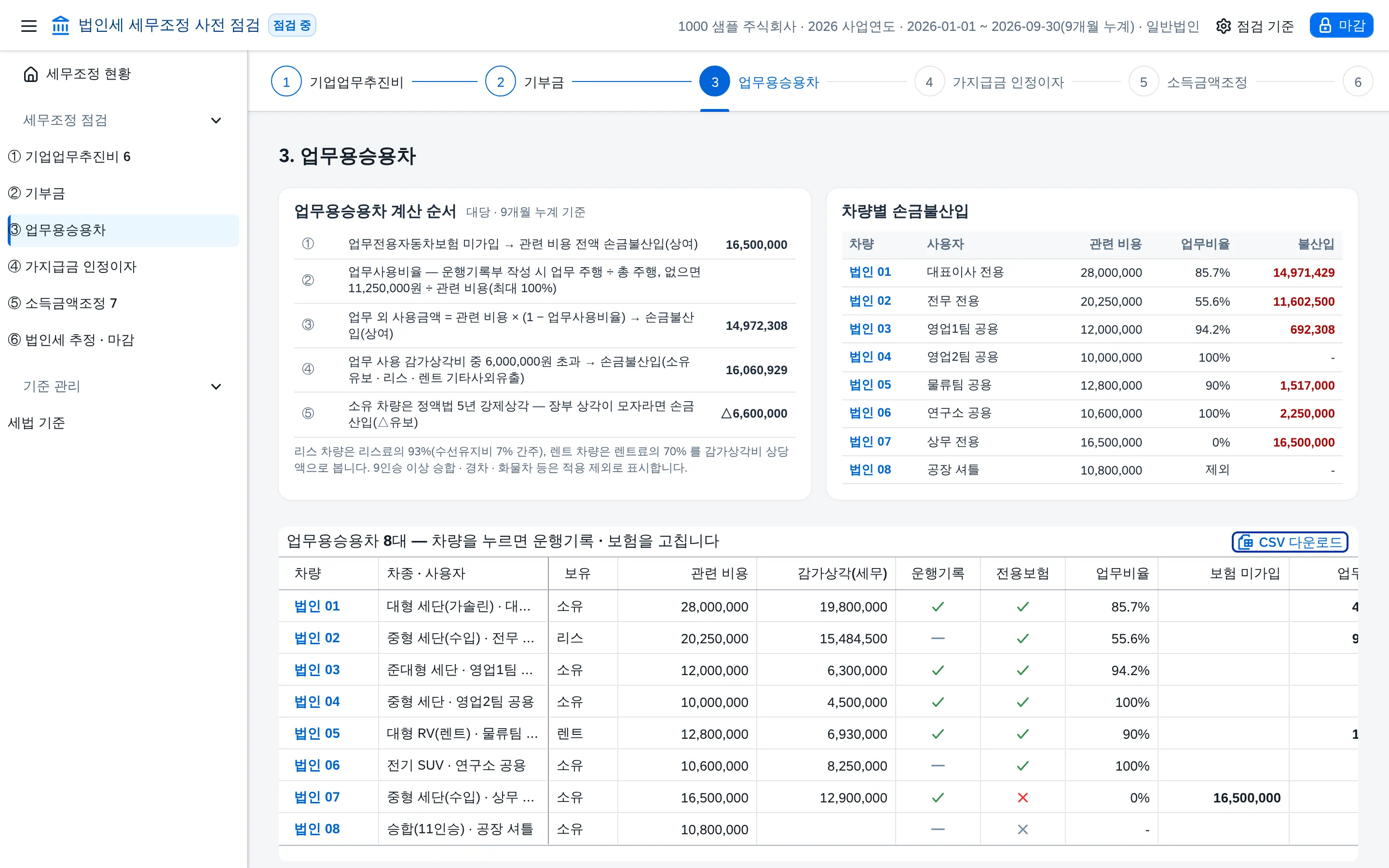Open the hamburger navigation menu

29,26
